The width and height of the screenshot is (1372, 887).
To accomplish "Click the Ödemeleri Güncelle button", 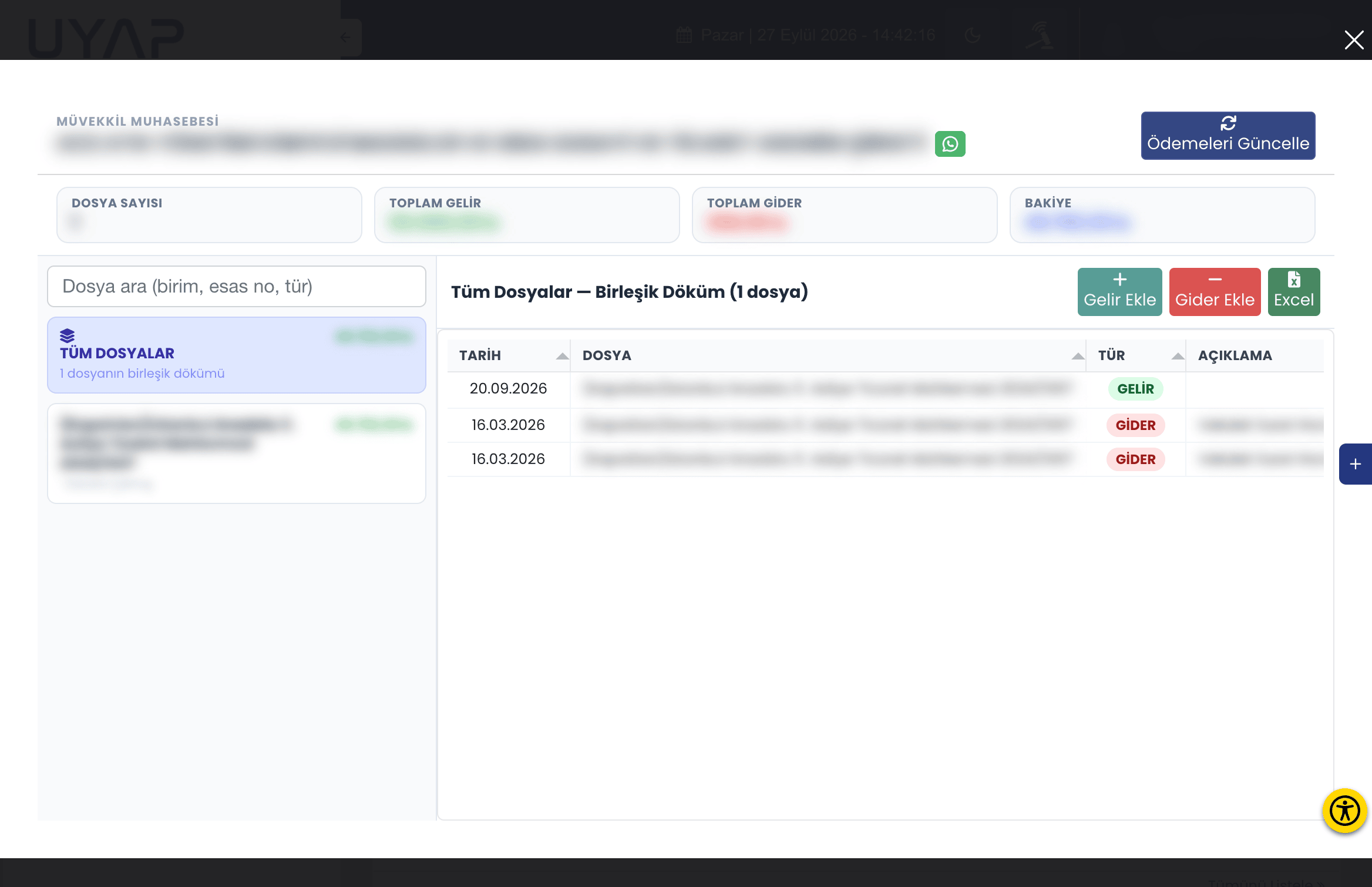I will (1228, 136).
